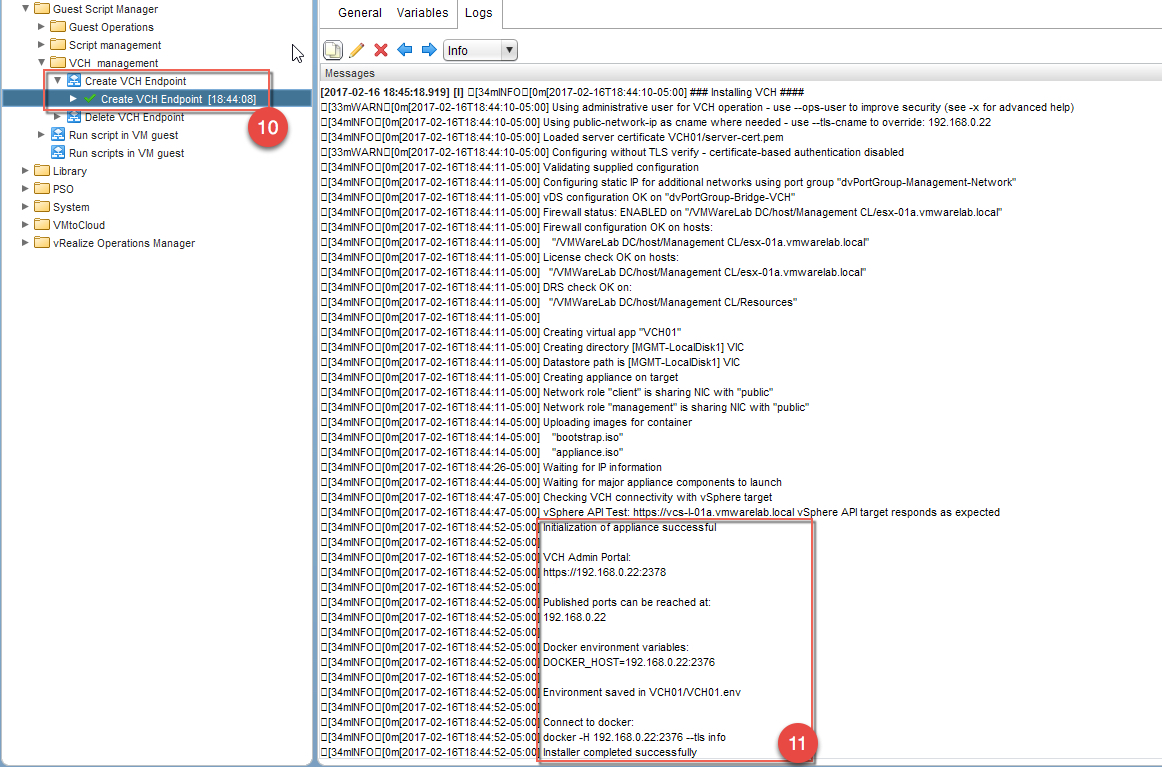The height and width of the screenshot is (767, 1162).
Task: Click the blue forward arrow in Logs toolbar
Action: [x=427, y=49]
